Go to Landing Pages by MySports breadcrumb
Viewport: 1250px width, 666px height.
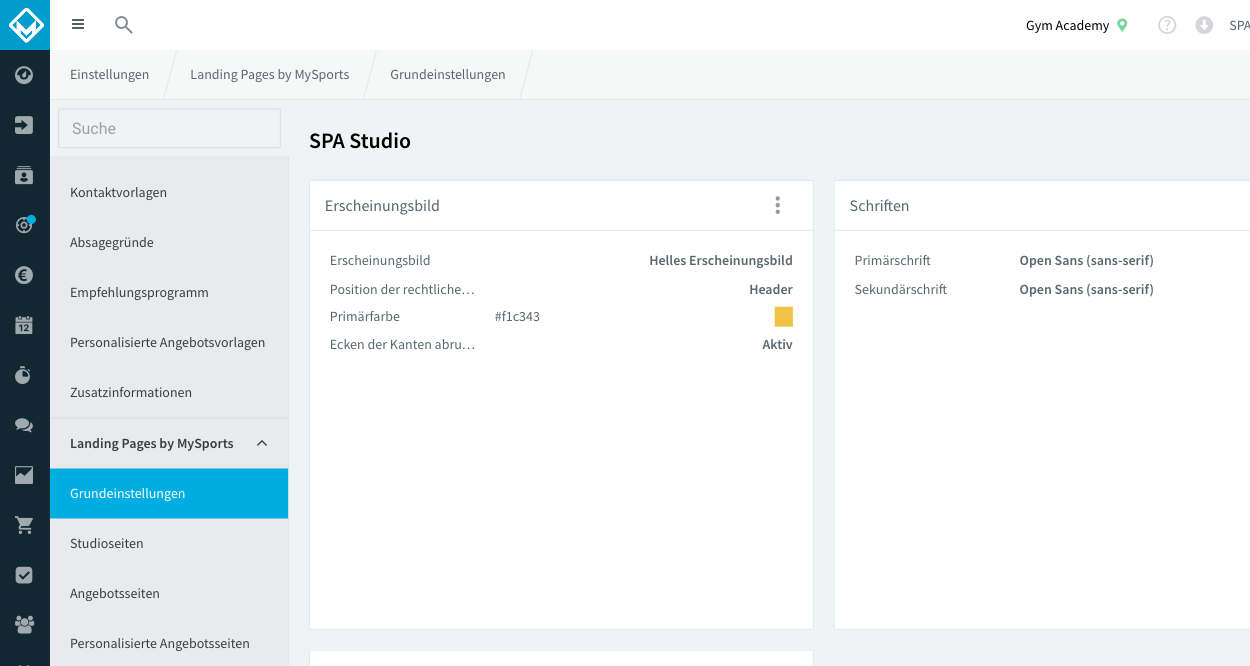270,74
